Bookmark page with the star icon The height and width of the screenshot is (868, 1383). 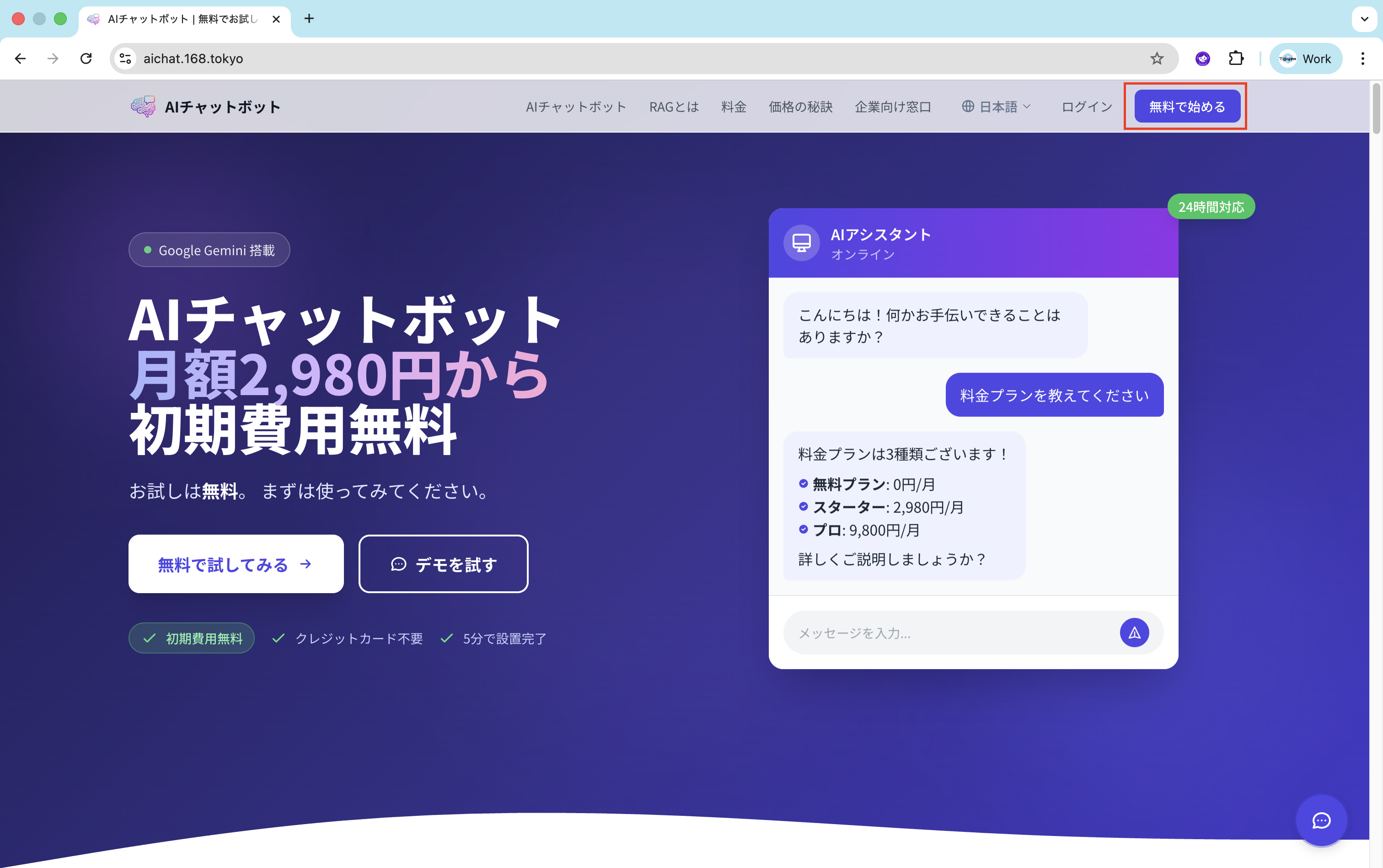coord(1156,59)
